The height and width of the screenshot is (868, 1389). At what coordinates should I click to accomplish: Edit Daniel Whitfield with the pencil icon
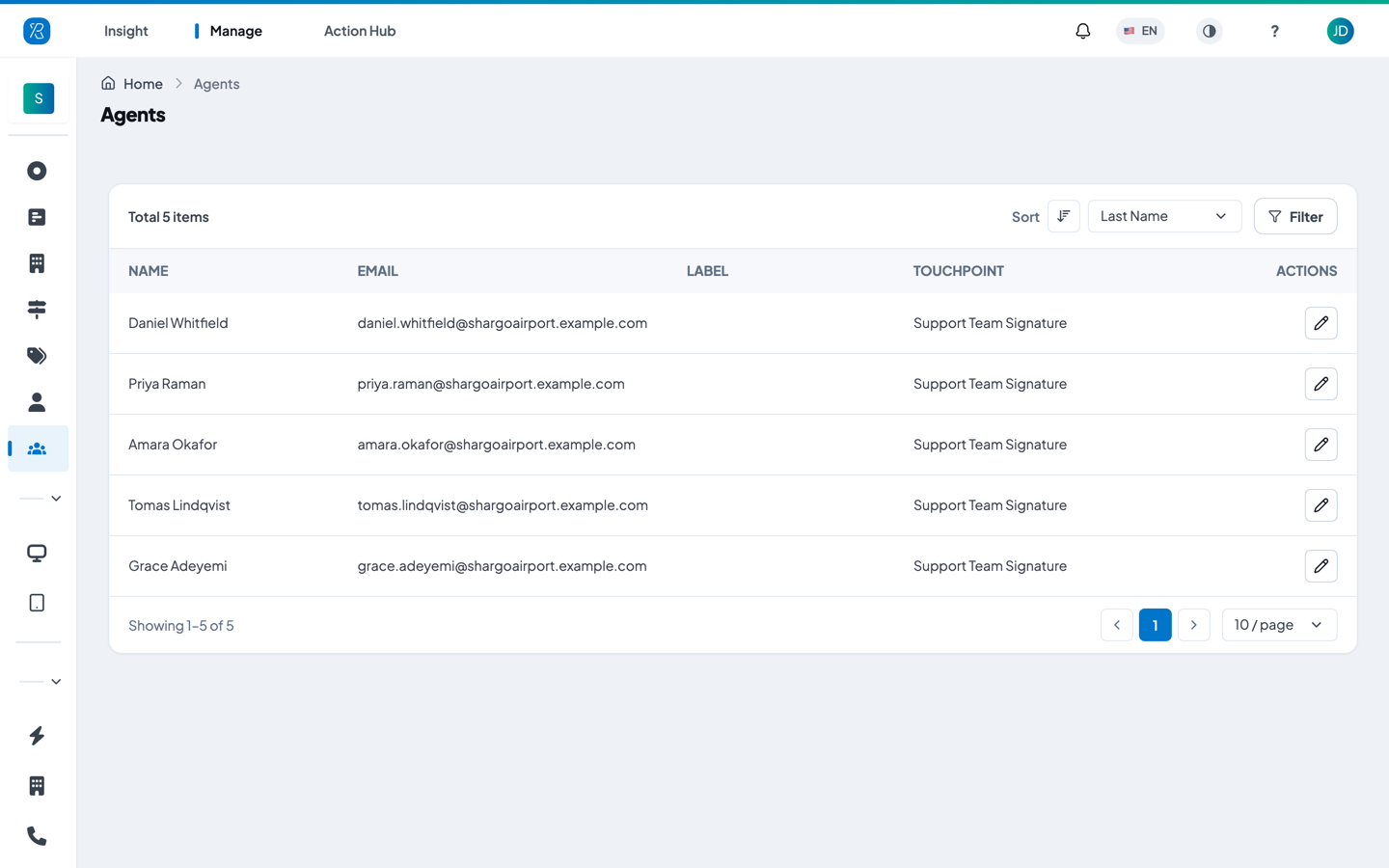click(x=1321, y=323)
